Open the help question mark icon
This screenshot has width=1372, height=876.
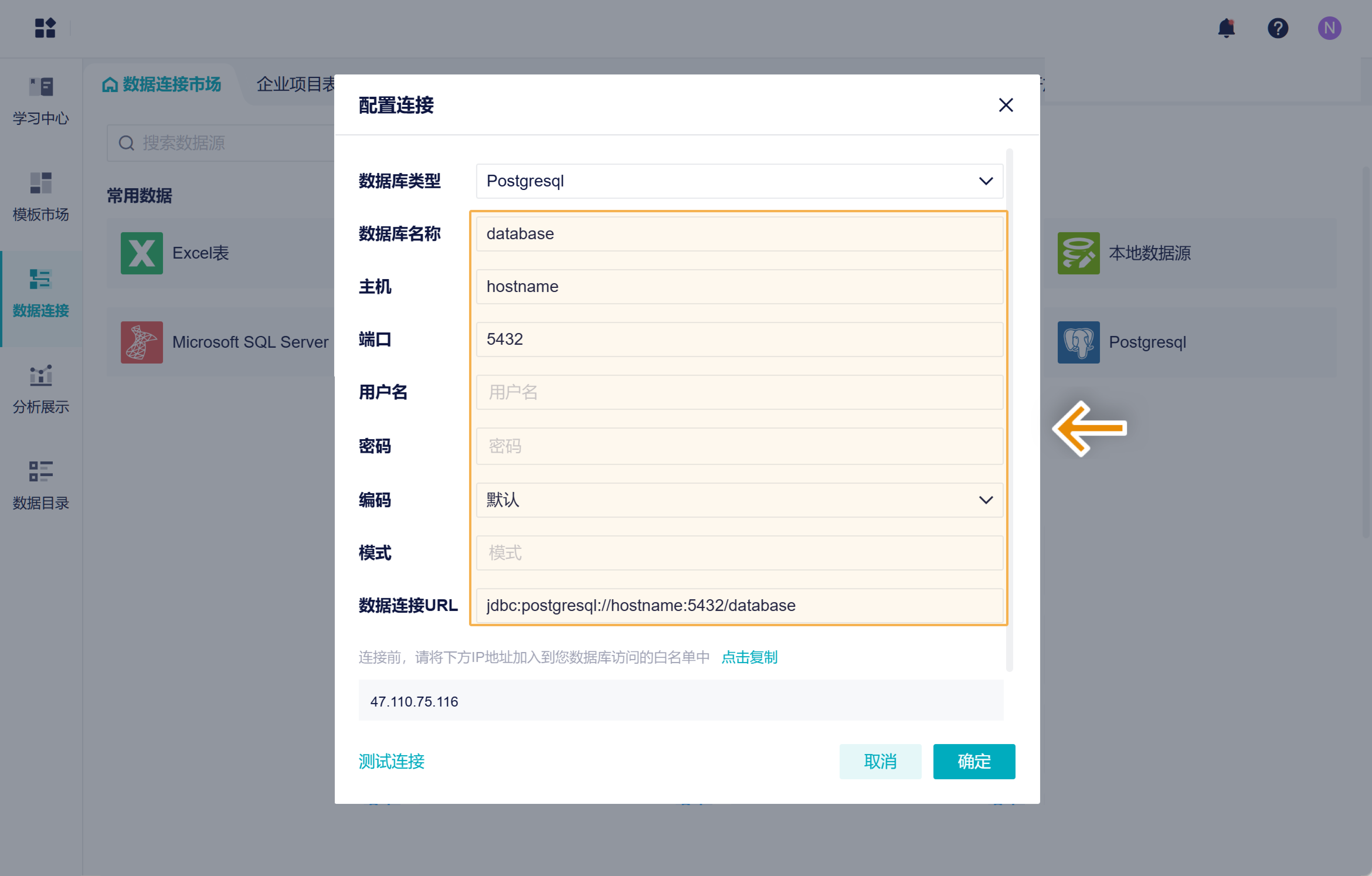[x=1278, y=28]
